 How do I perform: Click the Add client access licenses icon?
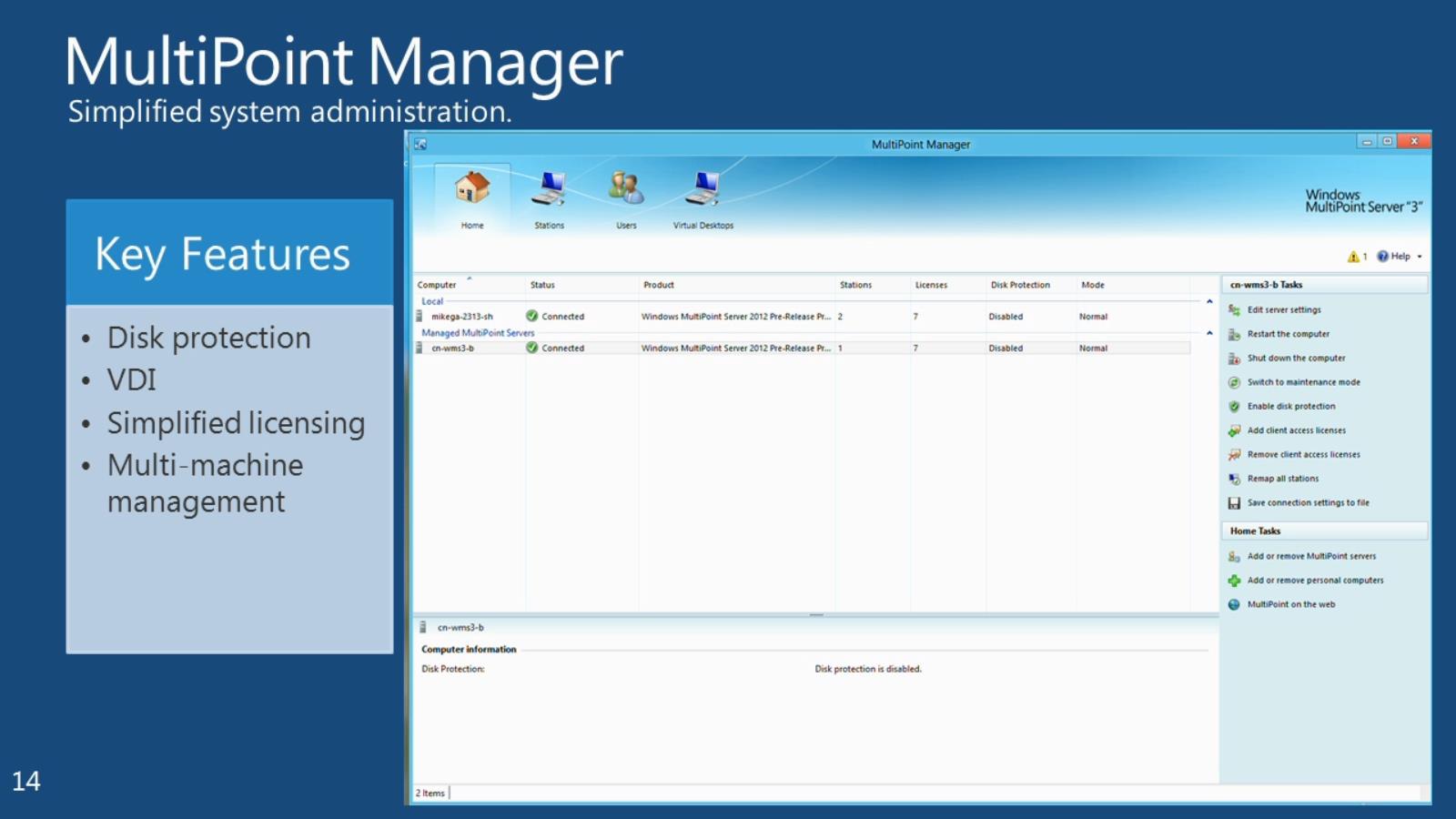point(1234,431)
